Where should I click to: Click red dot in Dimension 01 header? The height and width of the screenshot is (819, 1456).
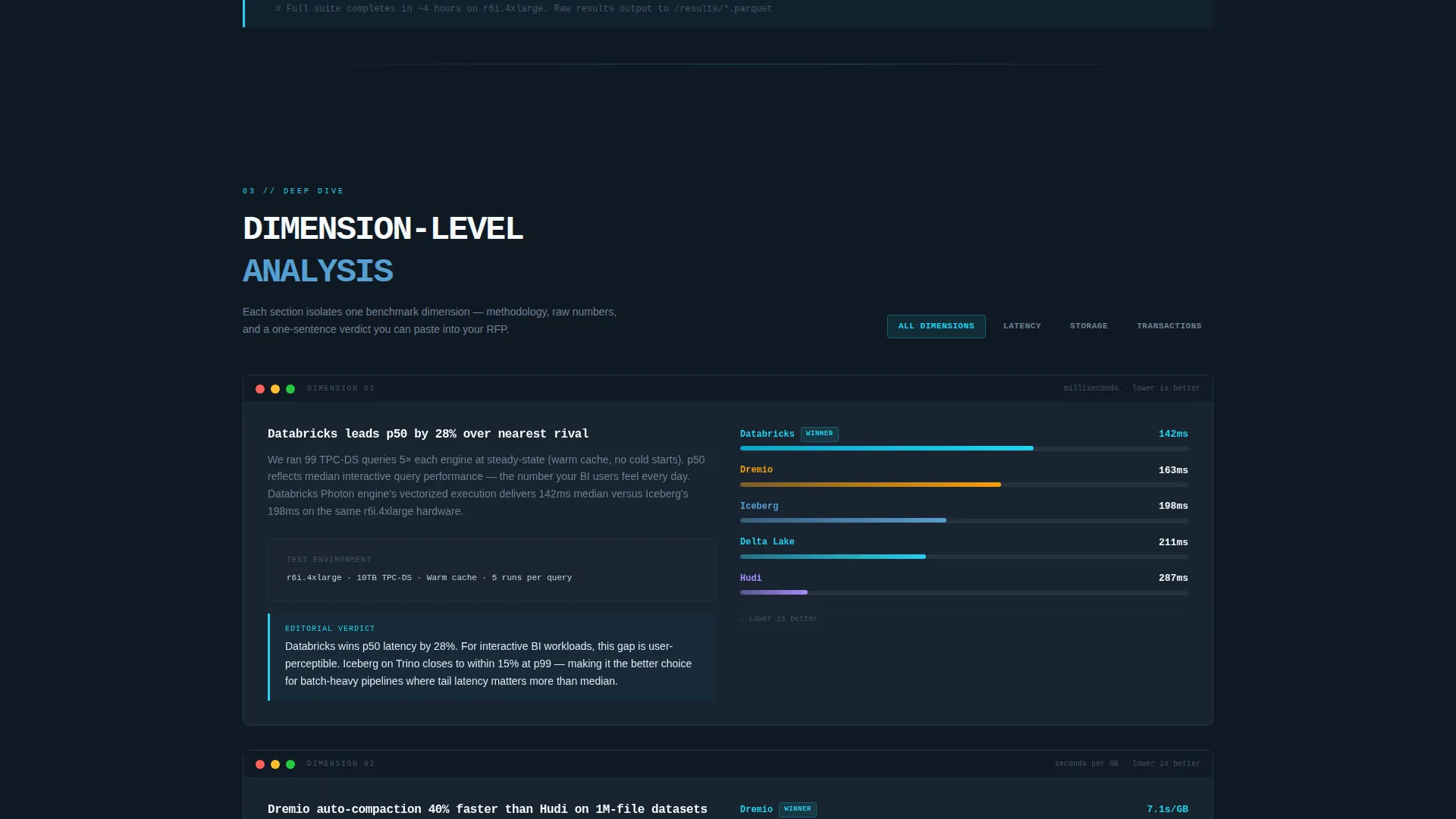(260, 389)
